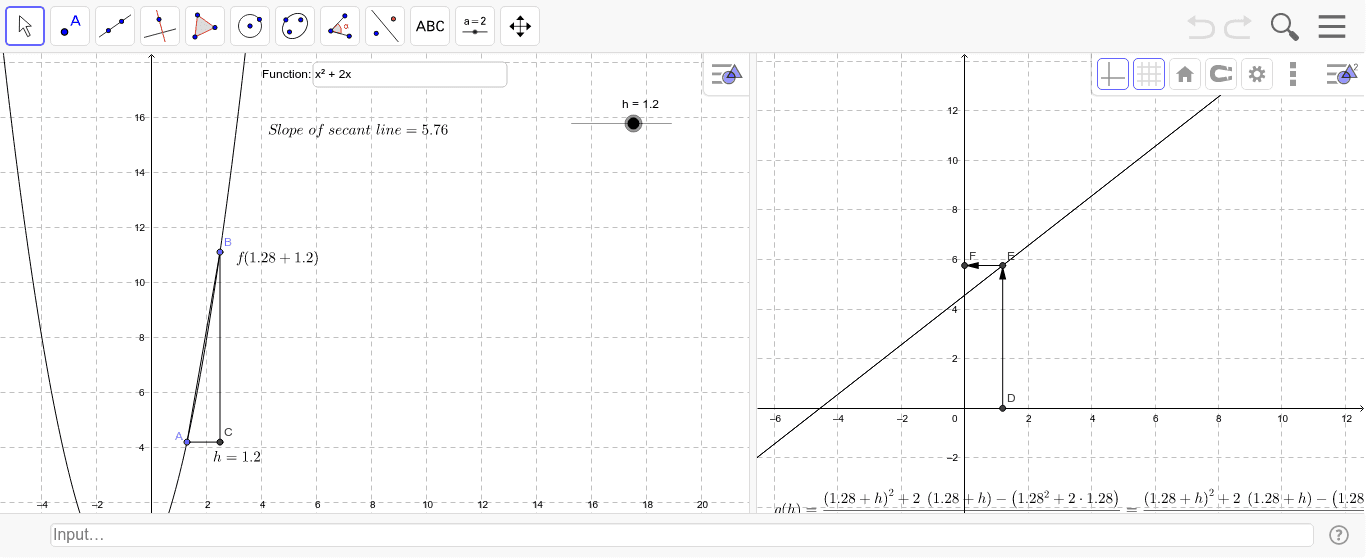Select point C at triangle corner
The height and width of the screenshot is (558, 1366).
tap(220, 441)
